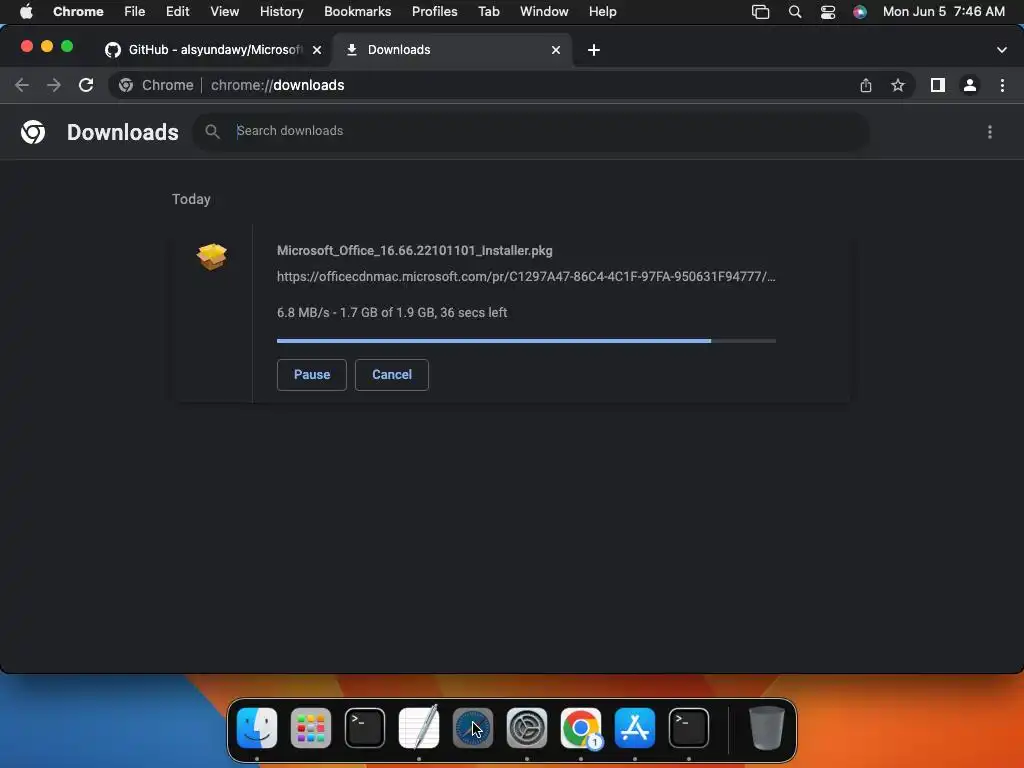1024x768 pixels.
Task: Click the back navigation arrow
Action: [22, 85]
